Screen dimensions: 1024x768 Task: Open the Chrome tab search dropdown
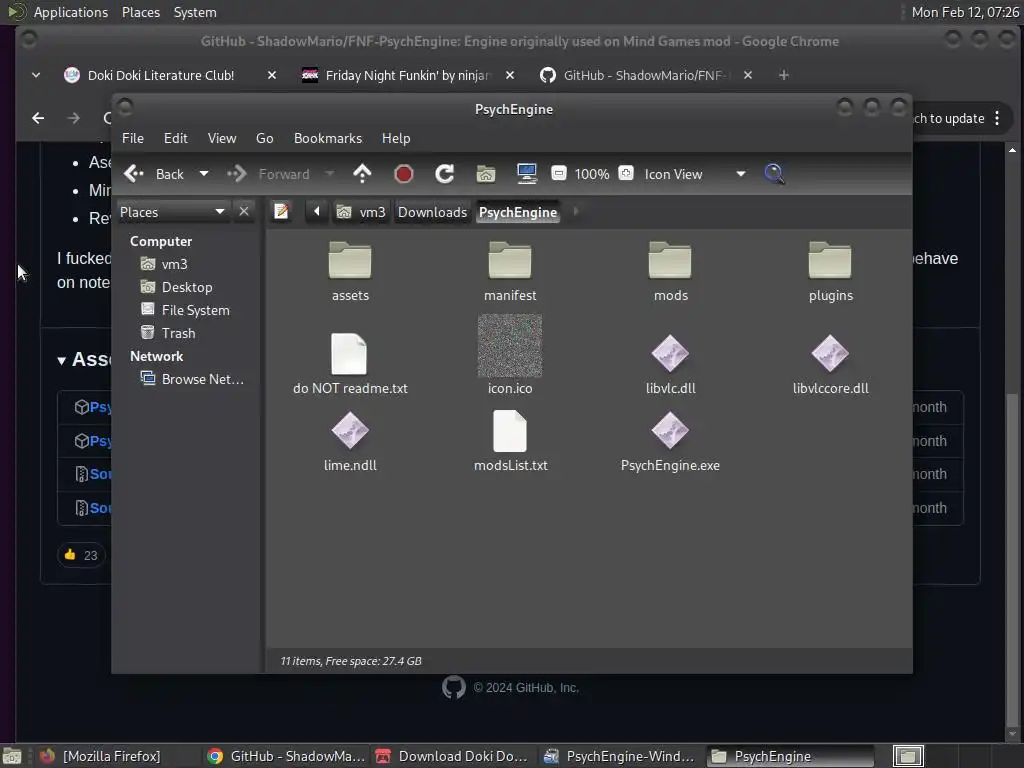point(36,75)
